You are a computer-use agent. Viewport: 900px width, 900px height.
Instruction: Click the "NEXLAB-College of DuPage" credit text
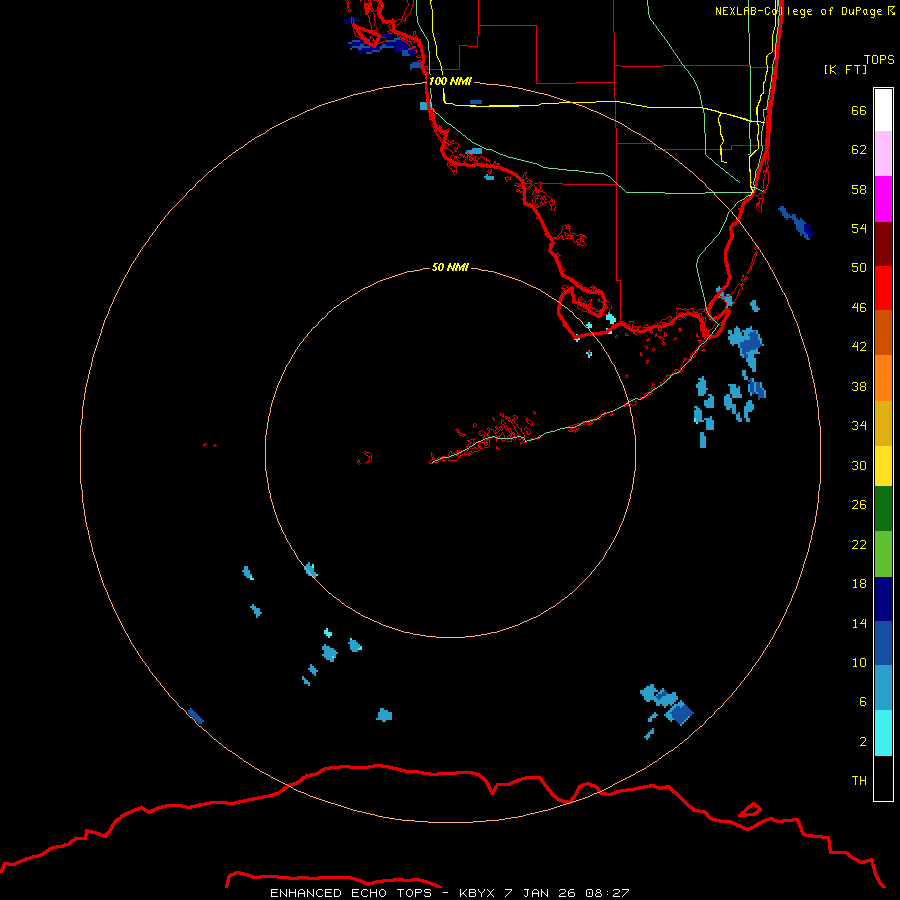[x=798, y=11]
